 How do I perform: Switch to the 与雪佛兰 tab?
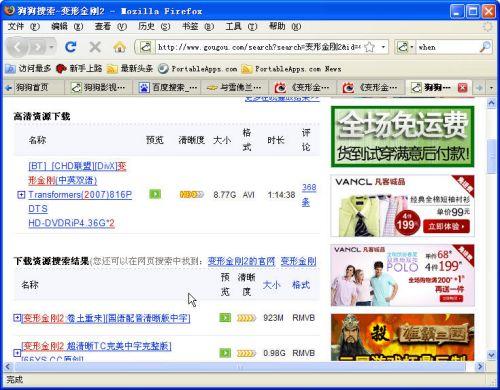(235, 88)
